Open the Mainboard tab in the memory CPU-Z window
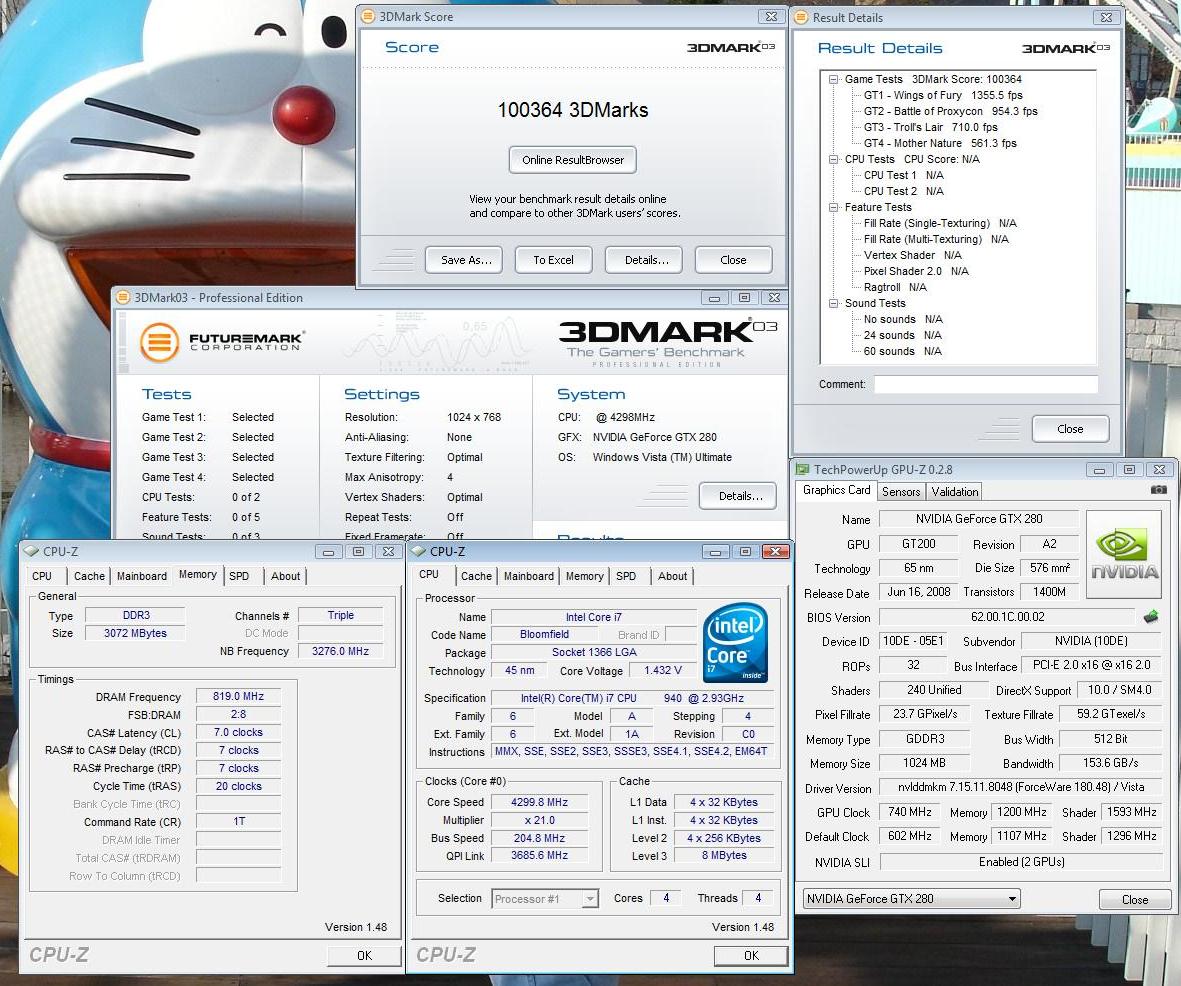1181x986 pixels. pos(142,575)
